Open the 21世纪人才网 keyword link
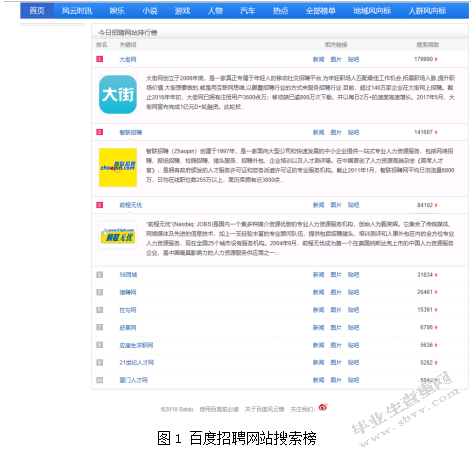 tap(137, 362)
